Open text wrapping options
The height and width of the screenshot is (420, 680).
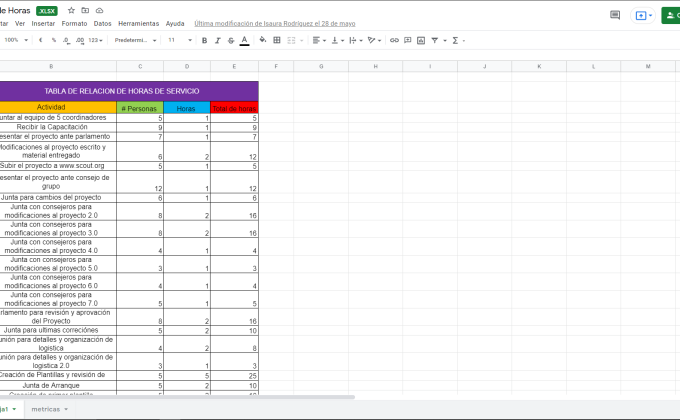pyautogui.click(x=356, y=40)
